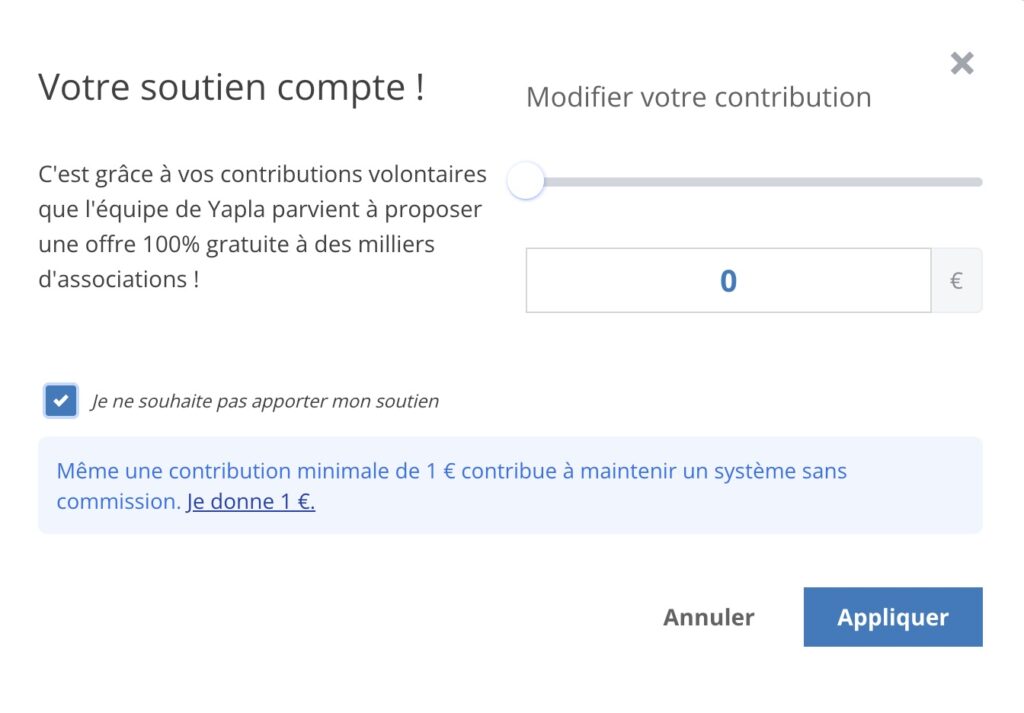Click the checkbox label text about soutien

pos(265,400)
